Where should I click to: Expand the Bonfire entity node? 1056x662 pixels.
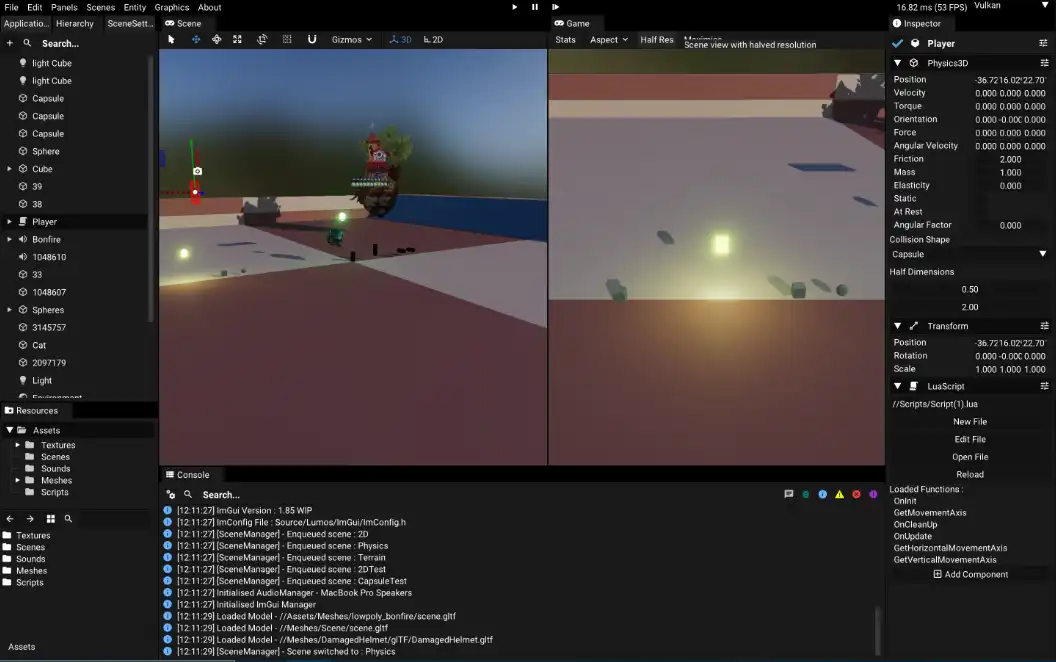[9, 239]
